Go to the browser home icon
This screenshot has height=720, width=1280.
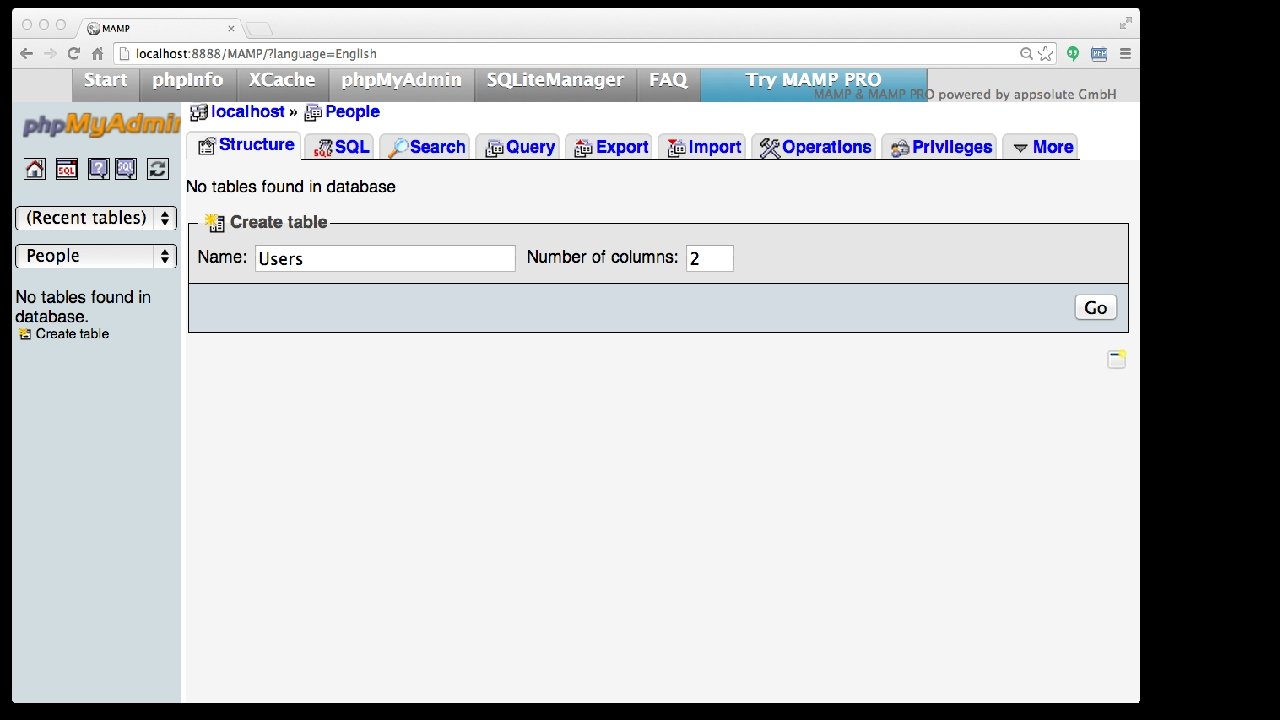97,53
